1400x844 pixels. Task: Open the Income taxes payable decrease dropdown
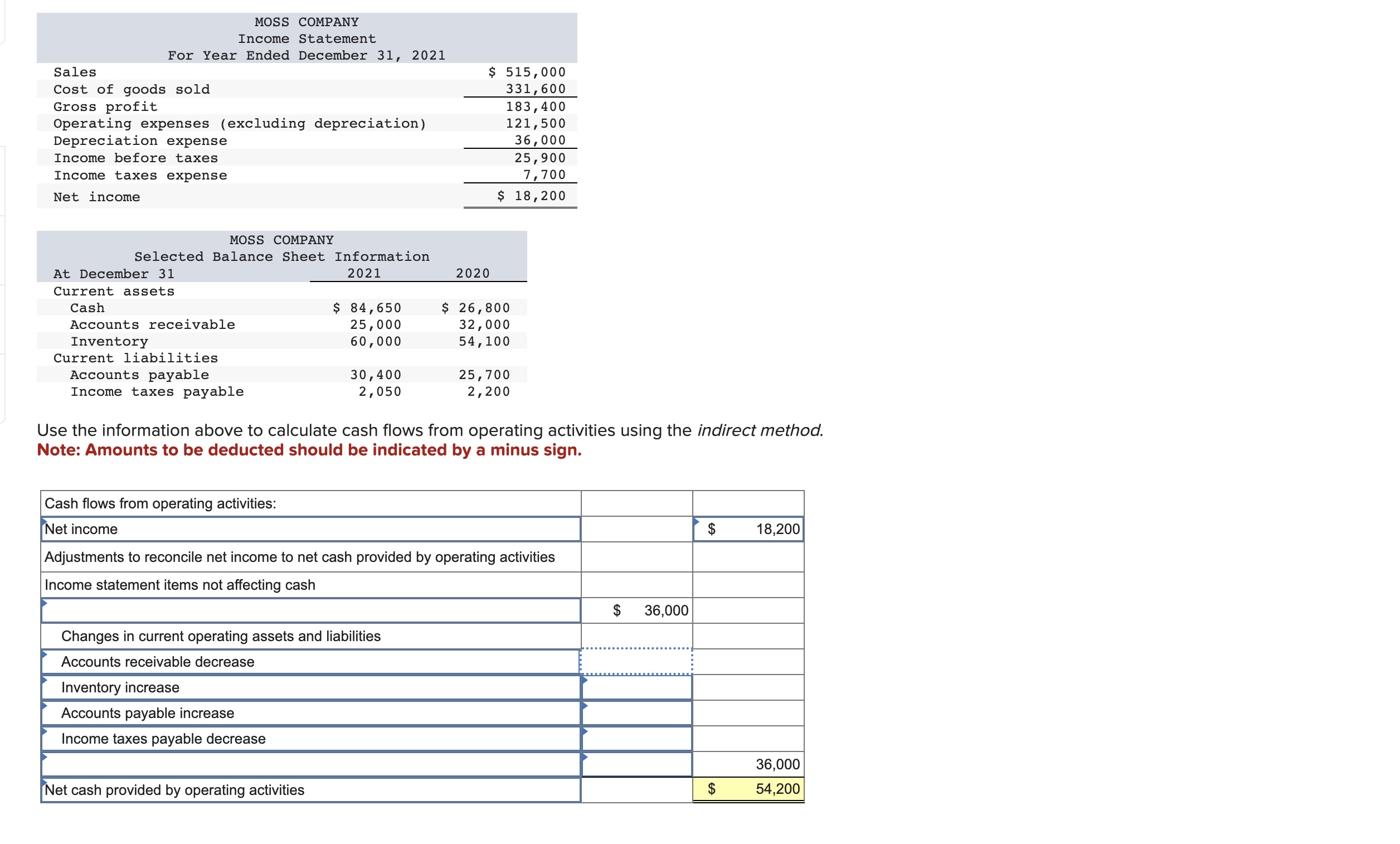pyautogui.click(x=311, y=738)
